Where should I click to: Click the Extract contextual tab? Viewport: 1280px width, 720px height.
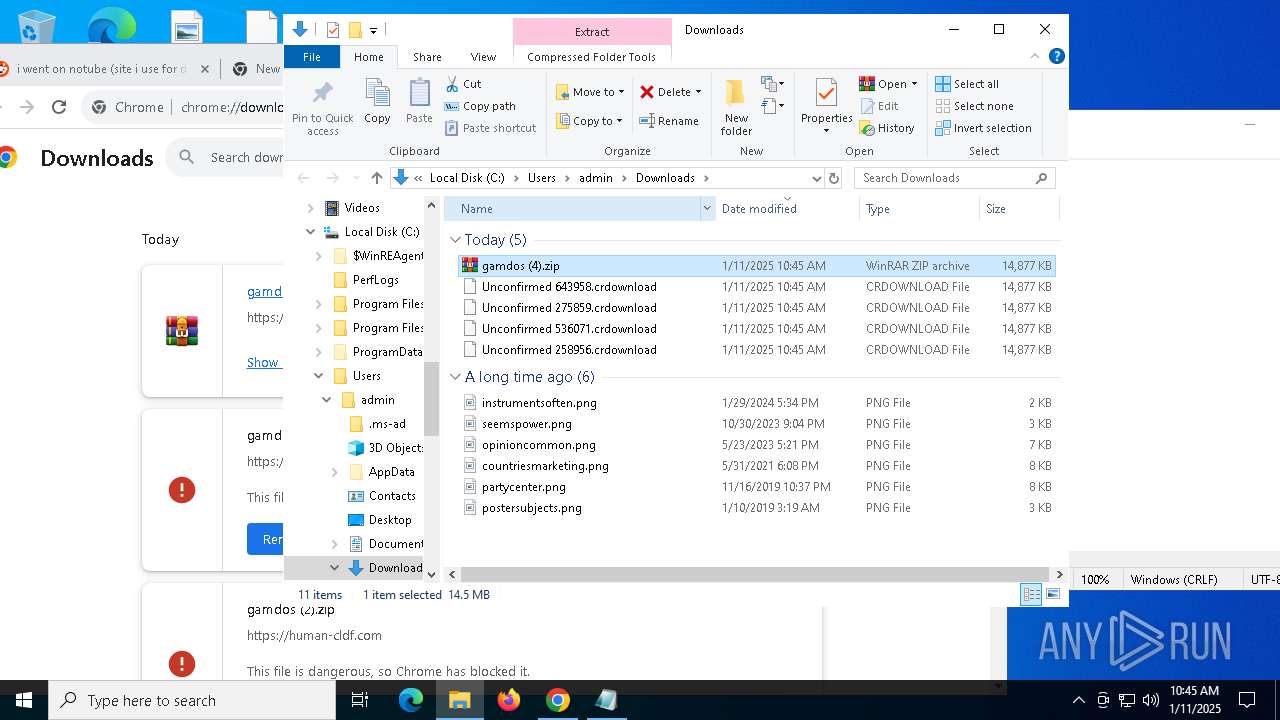pyautogui.click(x=592, y=32)
